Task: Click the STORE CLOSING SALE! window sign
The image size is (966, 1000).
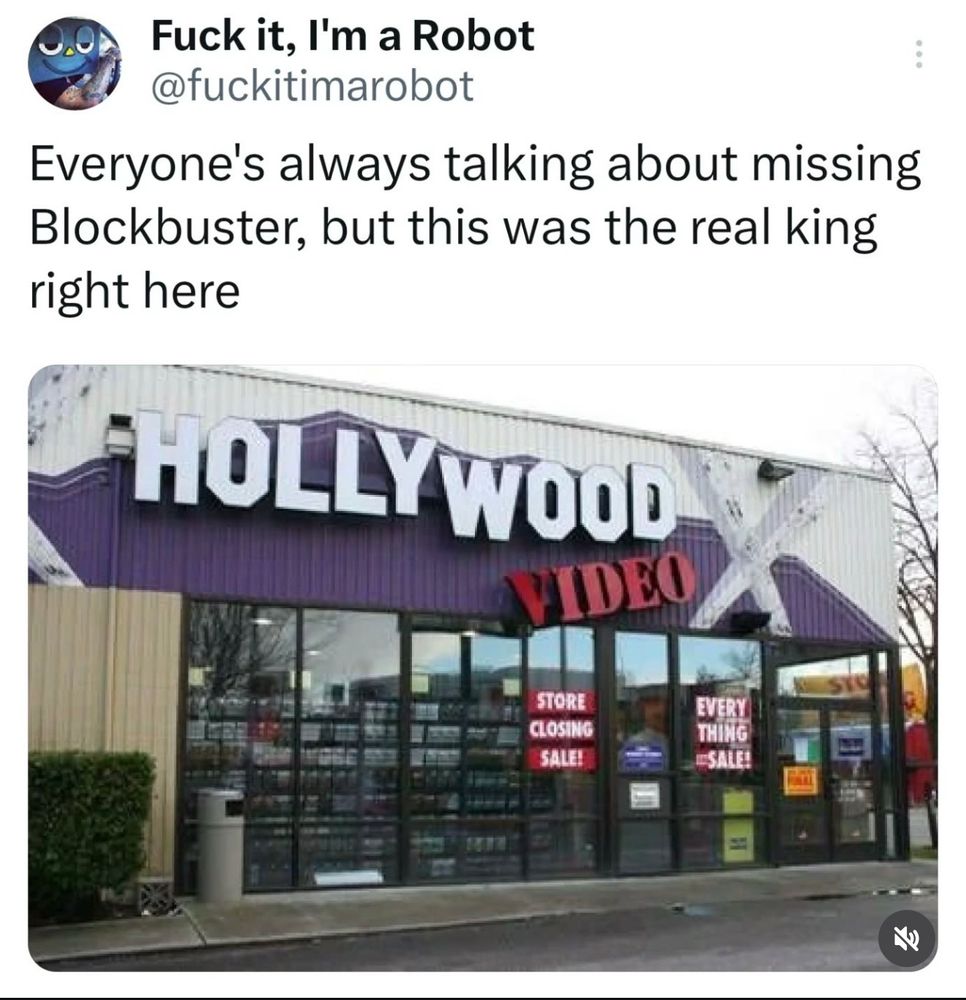Action: (x=562, y=730)
